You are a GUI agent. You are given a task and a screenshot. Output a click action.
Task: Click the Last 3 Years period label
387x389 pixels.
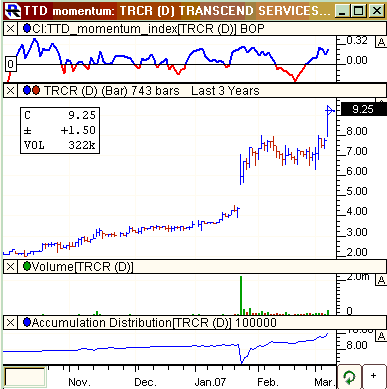(x=225, y=91)
